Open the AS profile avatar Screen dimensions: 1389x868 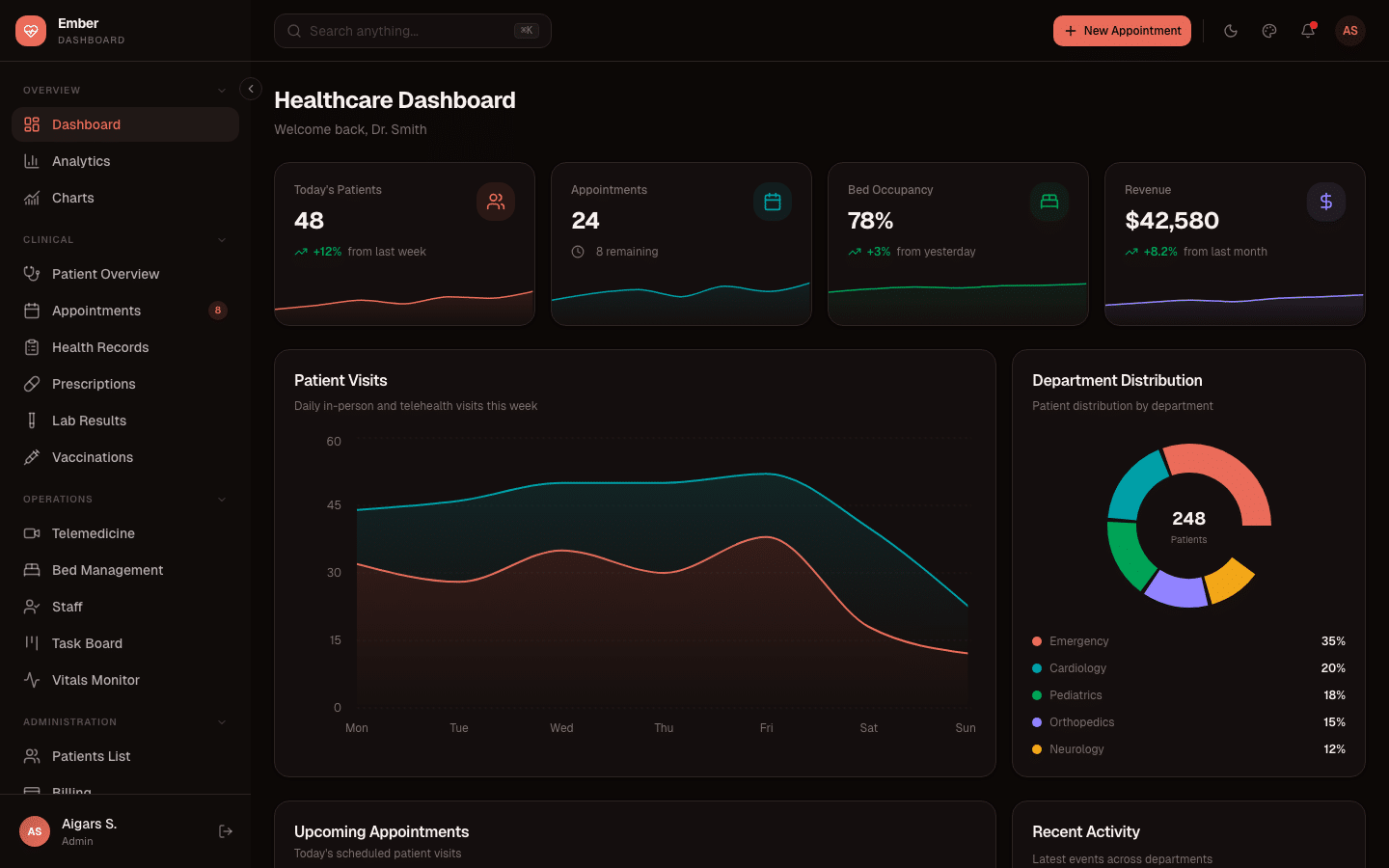click(x=1349, y=31)
